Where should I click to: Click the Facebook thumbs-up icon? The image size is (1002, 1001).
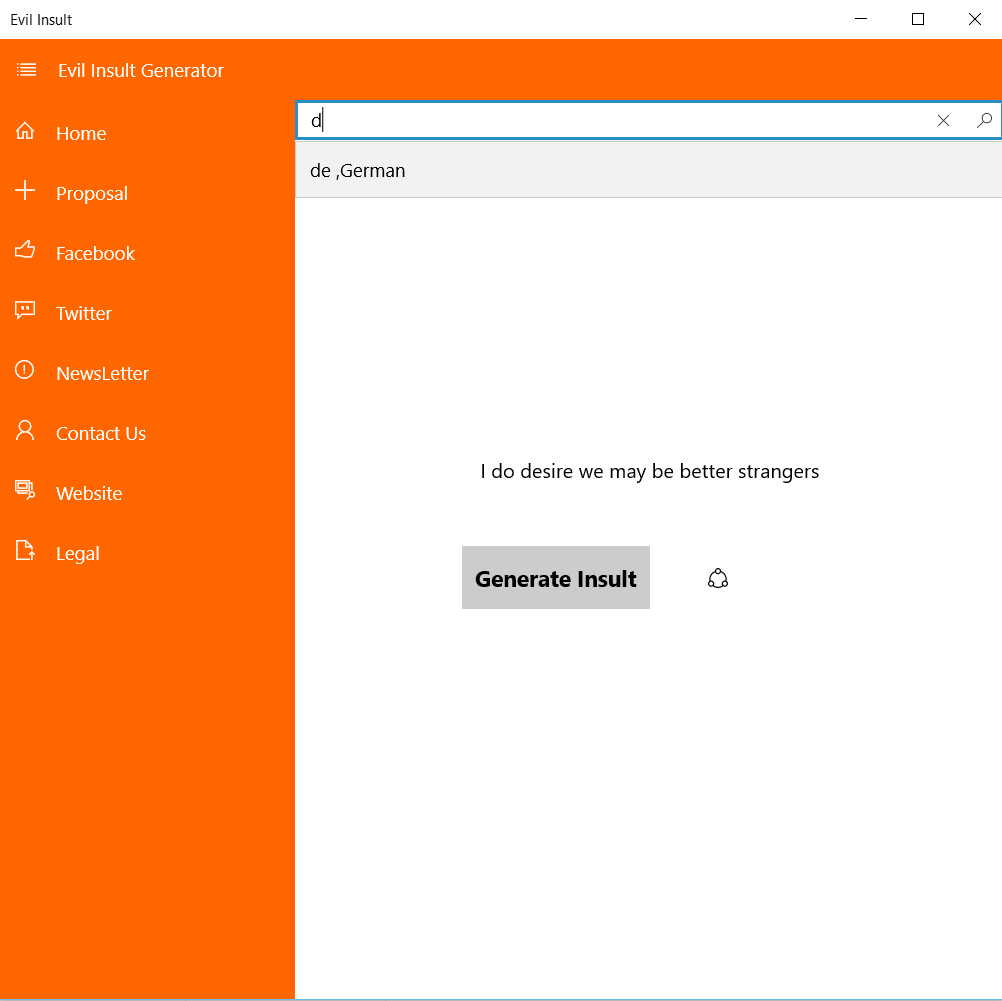point(25,250)
